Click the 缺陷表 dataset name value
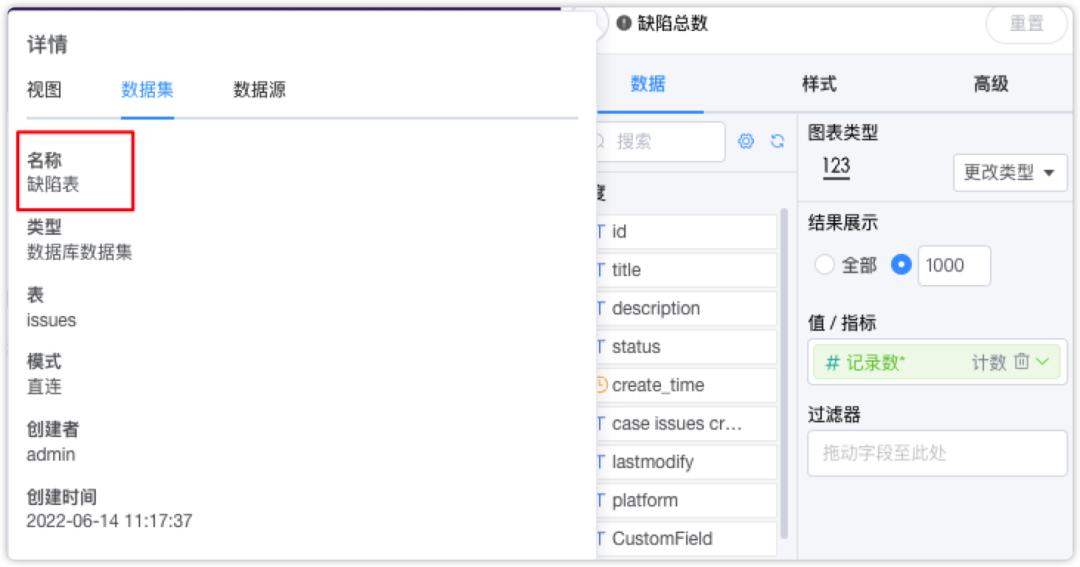This screenshot has width=1080, height=567. click(x=53, y=184)
